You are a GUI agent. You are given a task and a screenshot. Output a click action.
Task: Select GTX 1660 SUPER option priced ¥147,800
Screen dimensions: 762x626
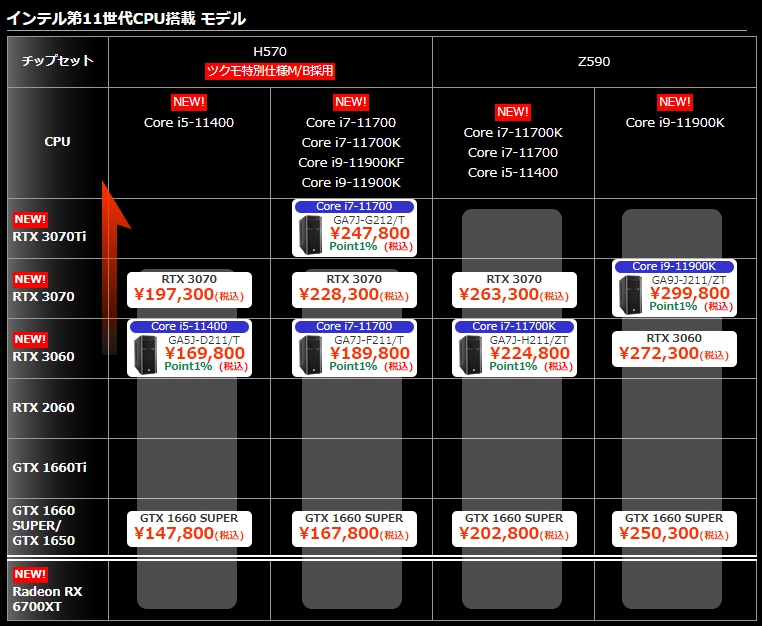point(189,529)
